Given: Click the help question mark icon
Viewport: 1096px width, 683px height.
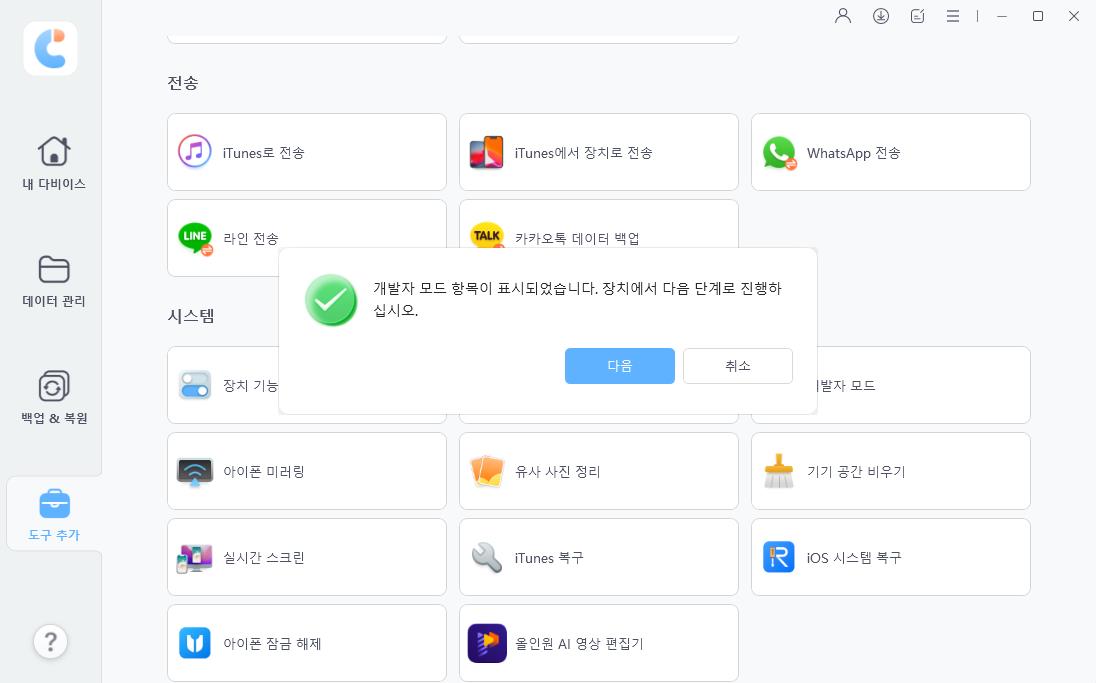Looking at the screenshot, I should (51, 641).
